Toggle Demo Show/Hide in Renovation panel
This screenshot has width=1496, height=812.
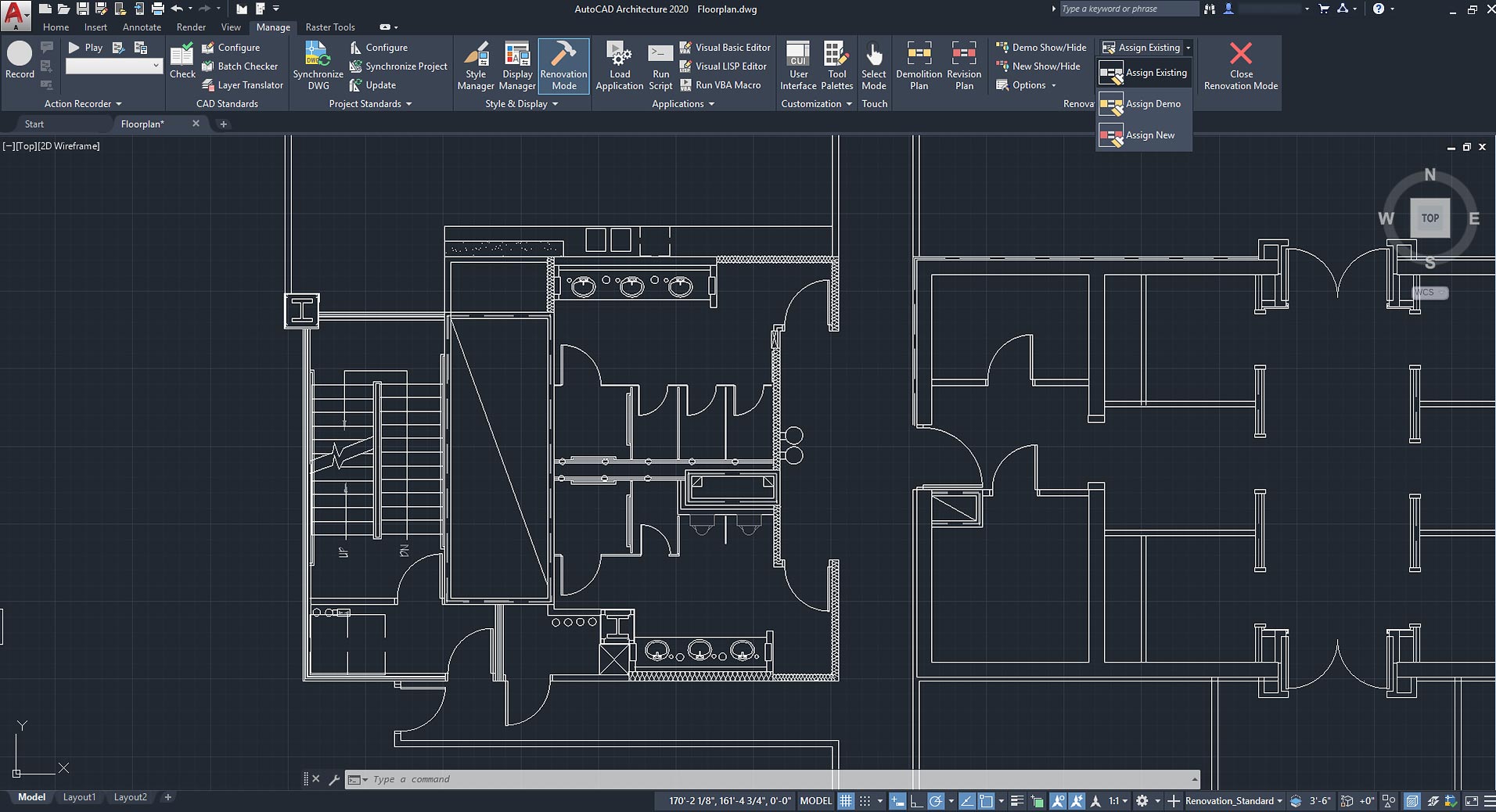coord(1041,47)
